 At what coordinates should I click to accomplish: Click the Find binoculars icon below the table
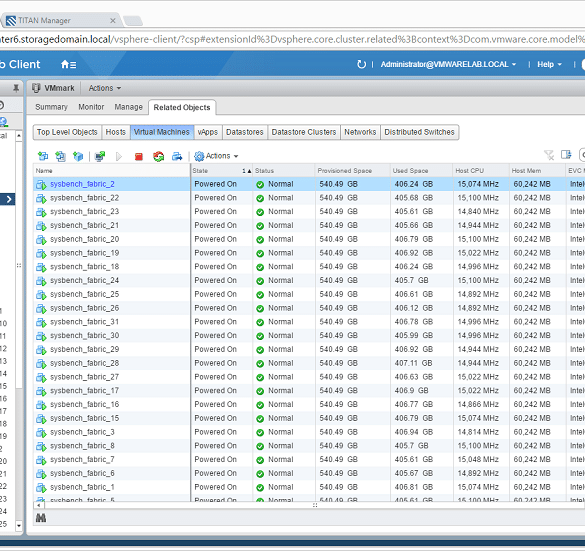tap(41, 518)
